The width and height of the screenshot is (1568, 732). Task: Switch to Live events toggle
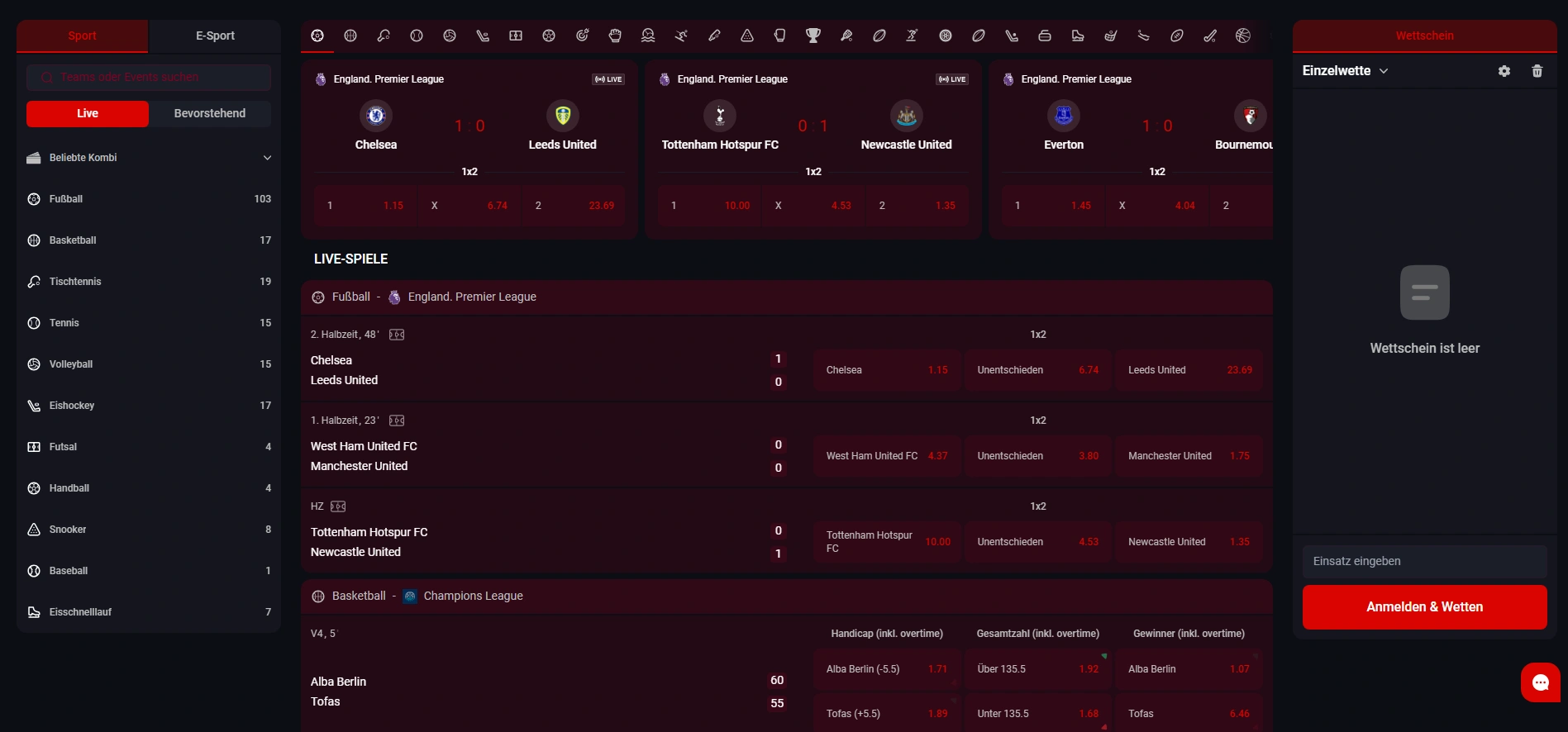pos(88,114)
